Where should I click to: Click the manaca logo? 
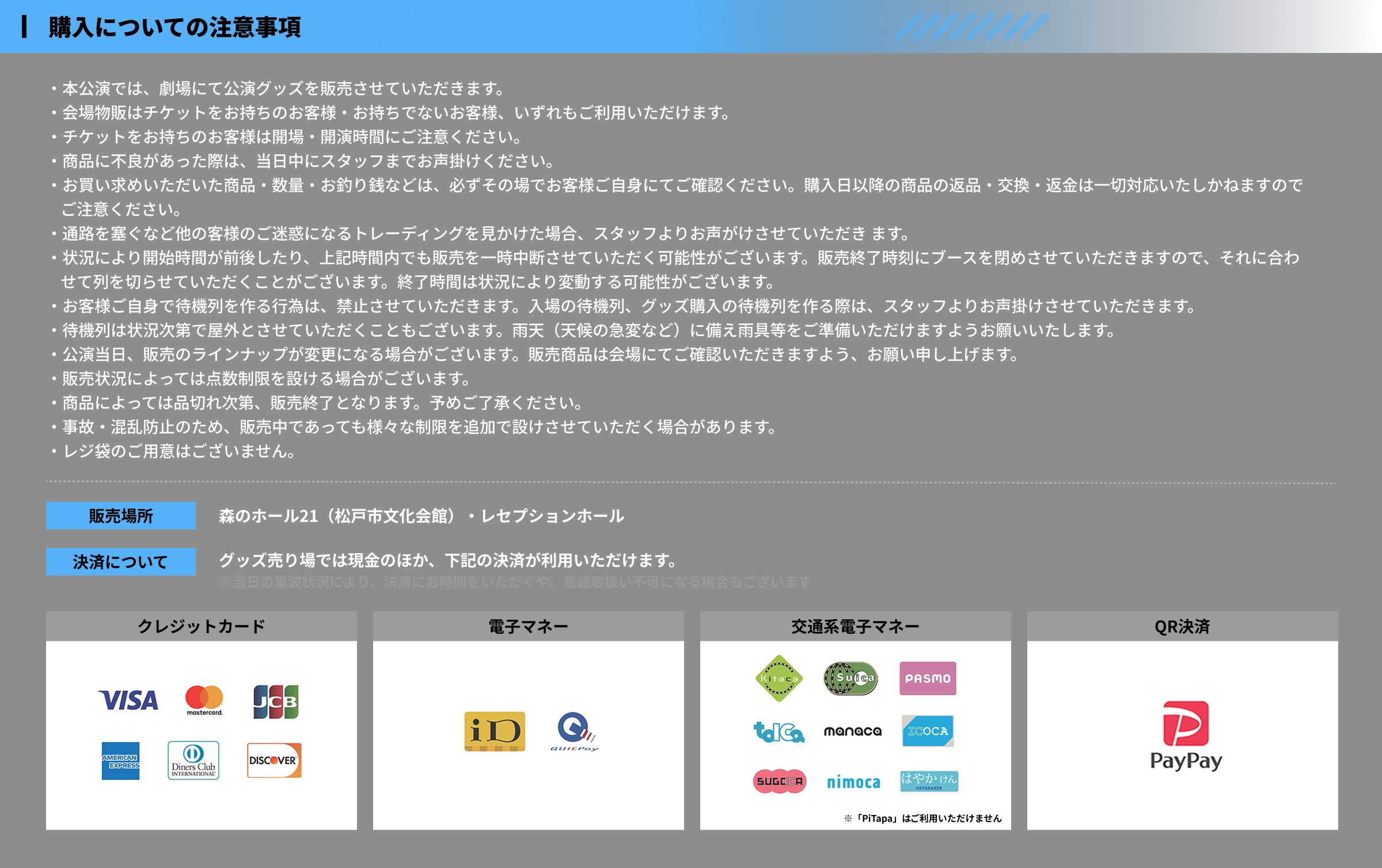(x=852, y=731)
